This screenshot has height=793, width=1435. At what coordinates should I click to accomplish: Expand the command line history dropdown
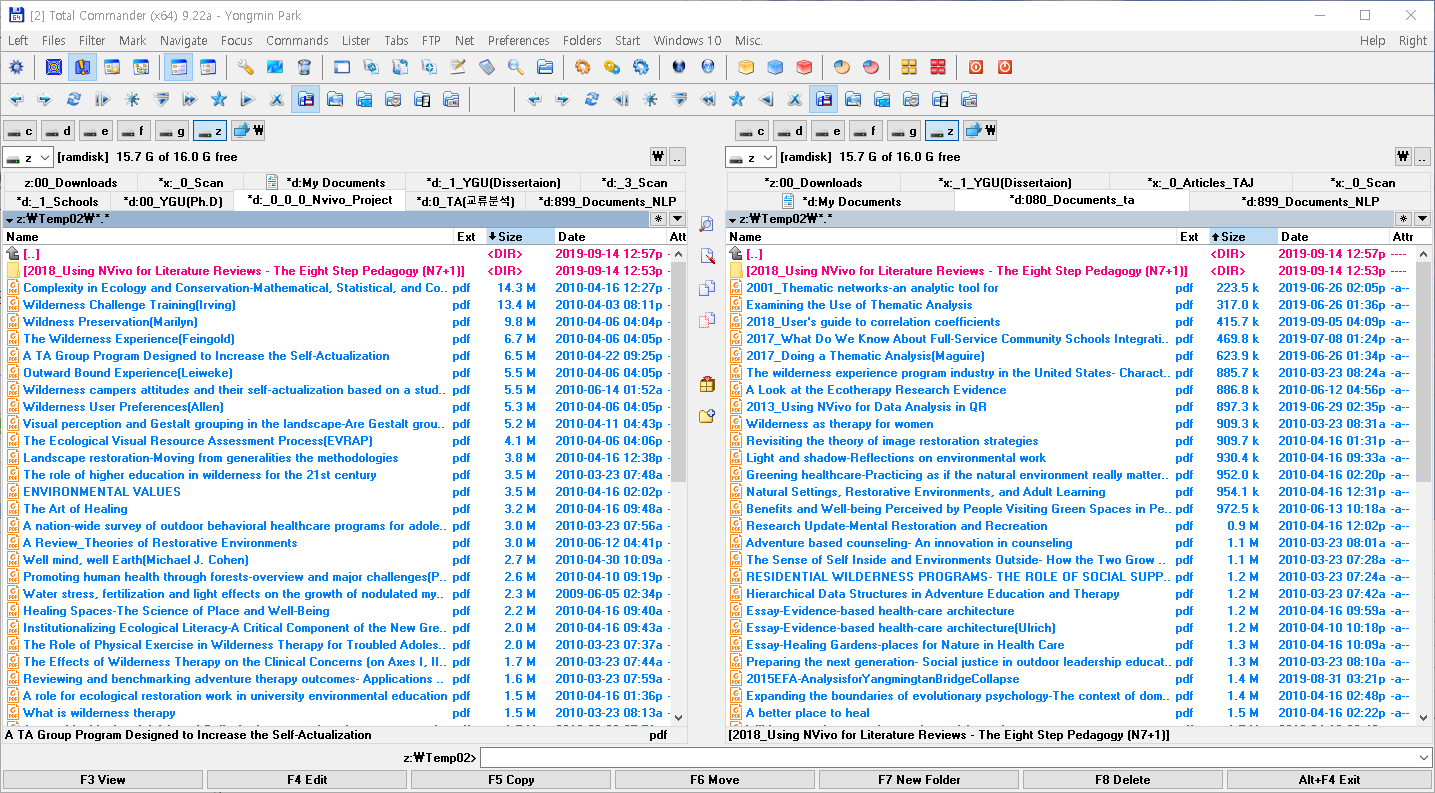coord(1423,758)
